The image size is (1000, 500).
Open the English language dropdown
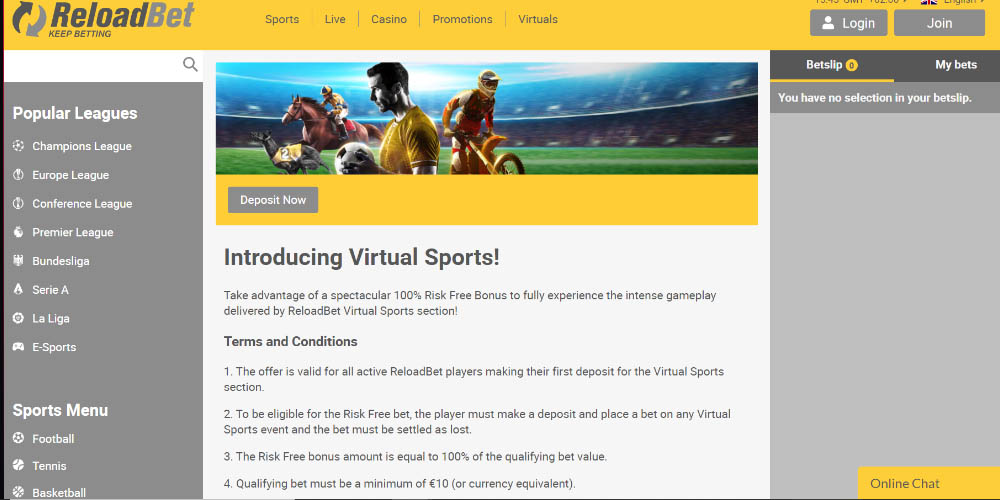[x=953, y=2]
